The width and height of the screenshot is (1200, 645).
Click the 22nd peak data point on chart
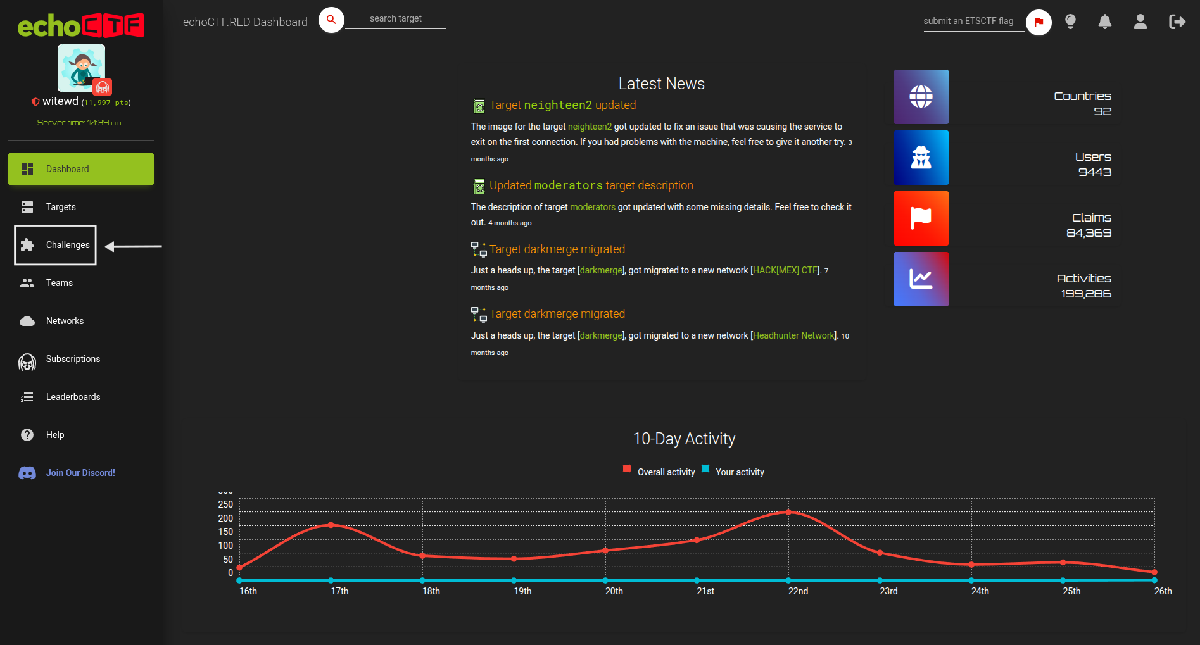pos(788,512)
